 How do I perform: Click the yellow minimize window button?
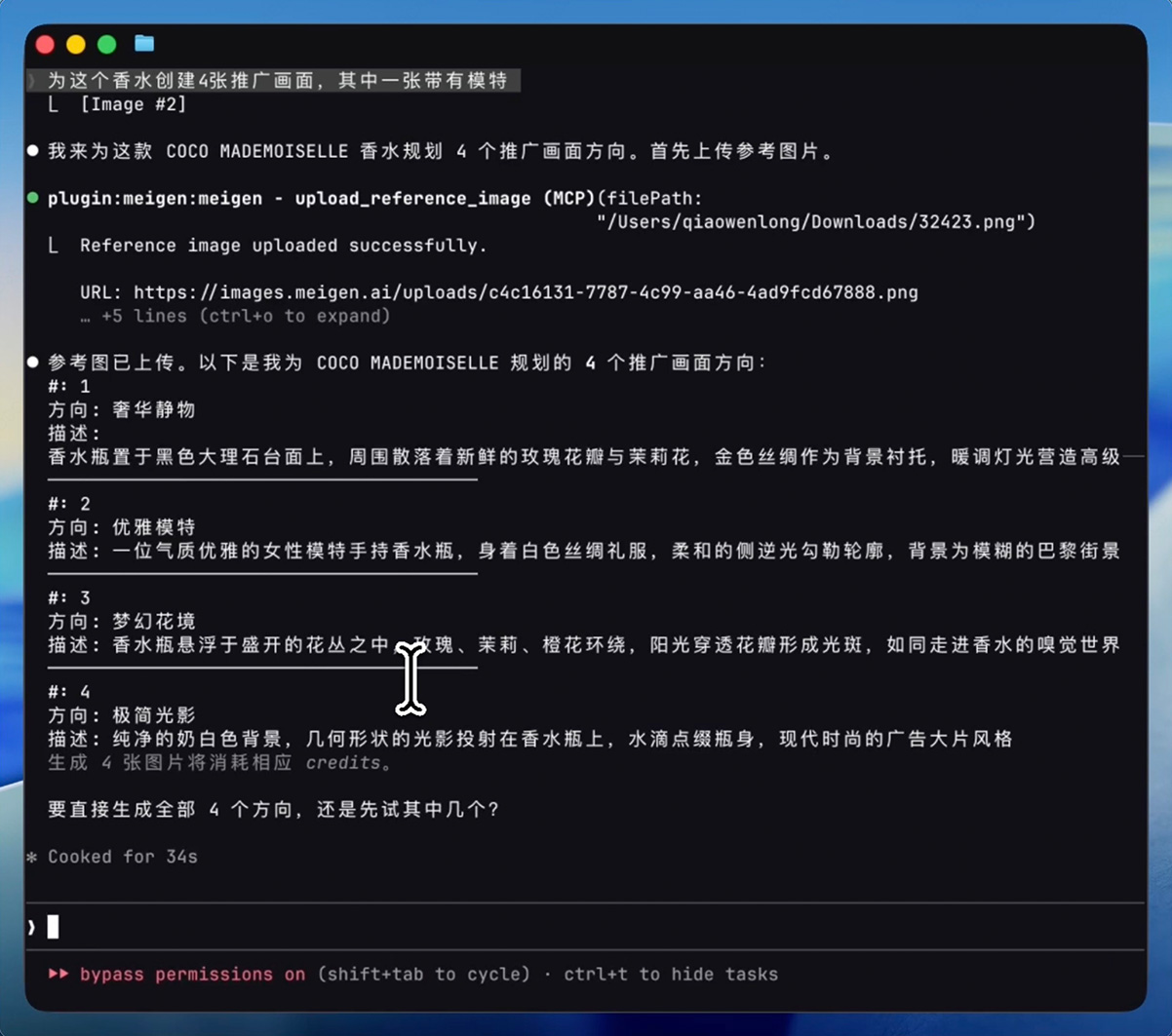76,44
